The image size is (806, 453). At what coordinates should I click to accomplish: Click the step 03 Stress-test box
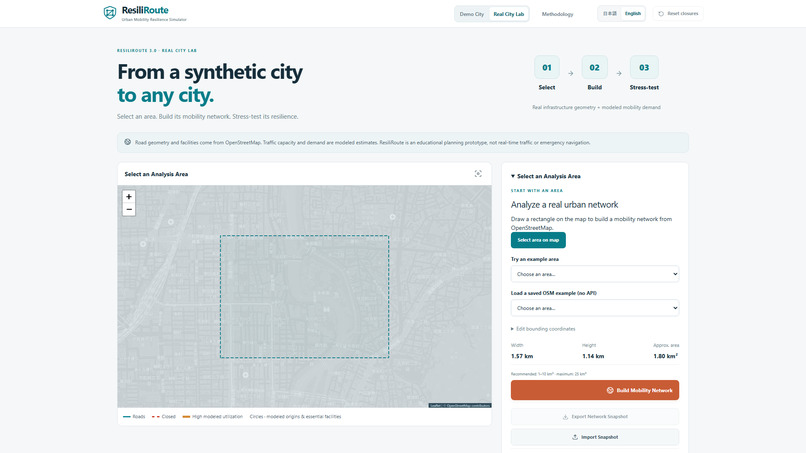click(644, 67)
